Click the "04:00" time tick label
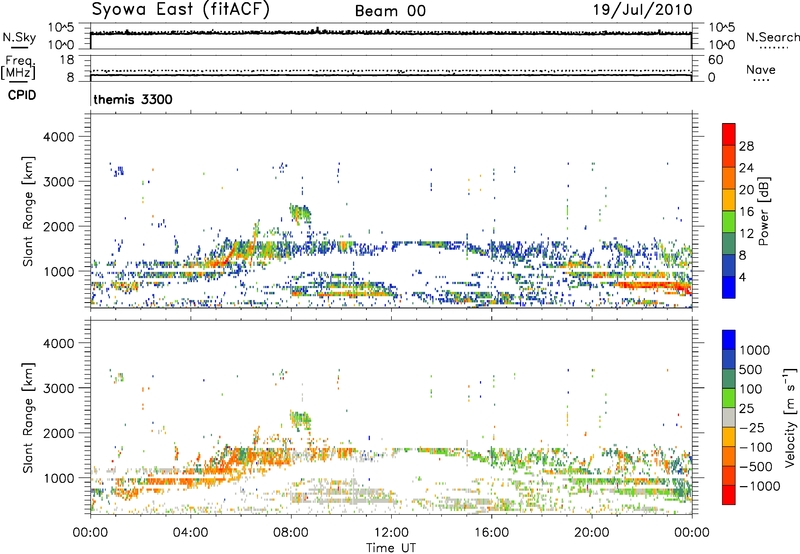Viewport: 800px width, 554px height. point(190,533)
